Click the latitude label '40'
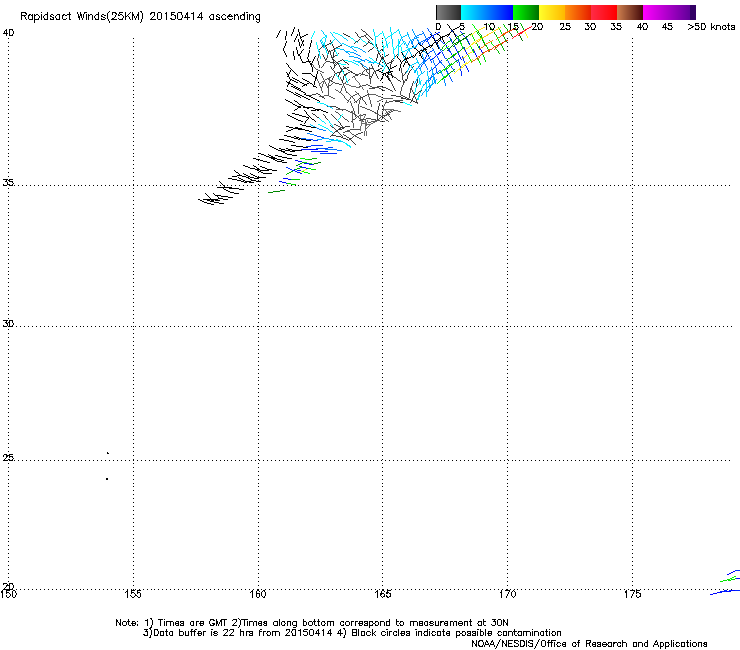Image resolution: width=740 pixels, height=650 pixels. click(8, 33)
